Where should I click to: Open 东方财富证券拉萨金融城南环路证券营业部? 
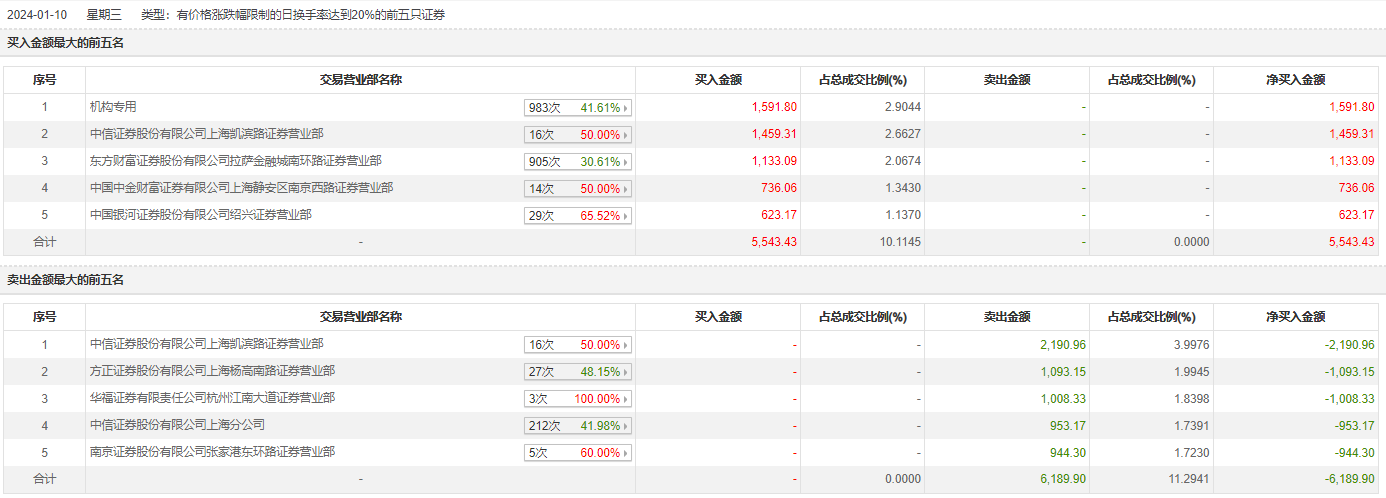point(235,161)
